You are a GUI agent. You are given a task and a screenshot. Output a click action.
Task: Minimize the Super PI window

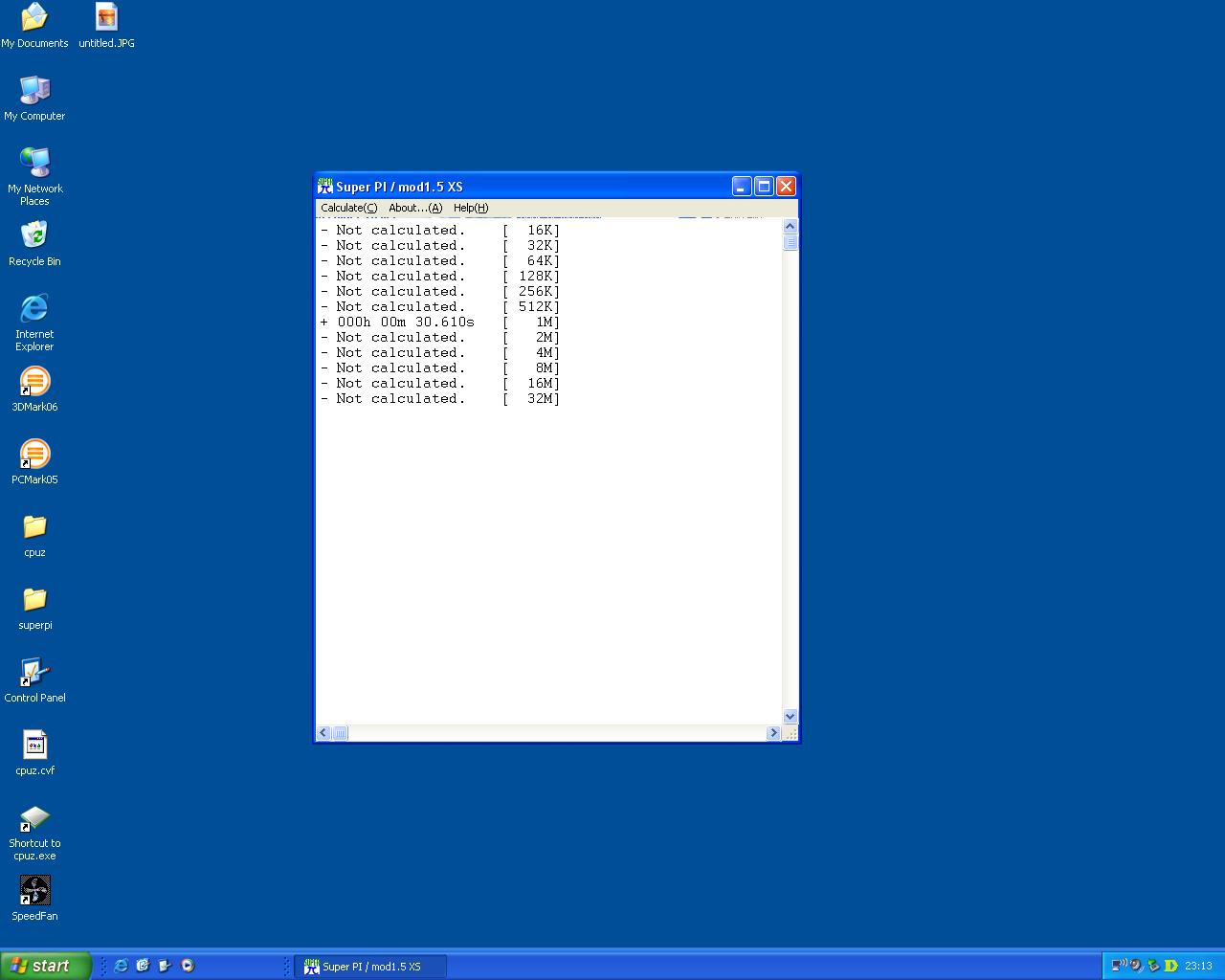(742, 187)
